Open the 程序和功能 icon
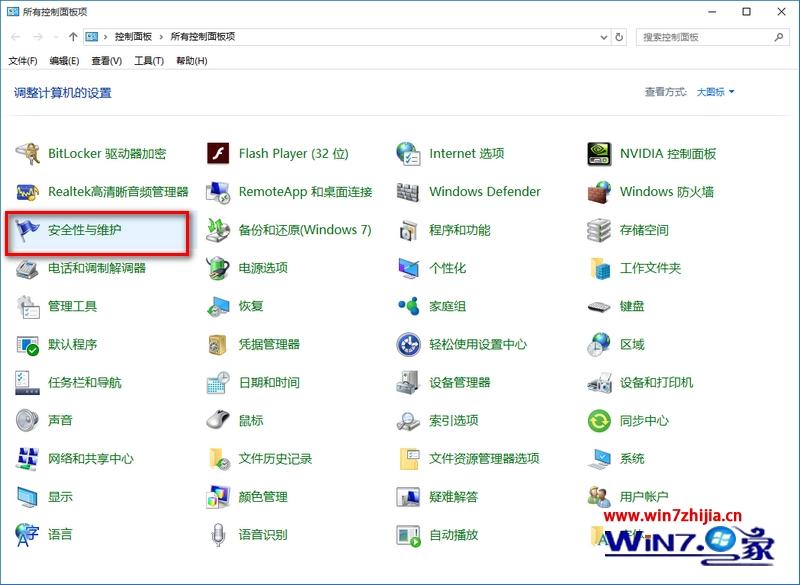This screenshot has height=585, width=800. click(409, 230)
